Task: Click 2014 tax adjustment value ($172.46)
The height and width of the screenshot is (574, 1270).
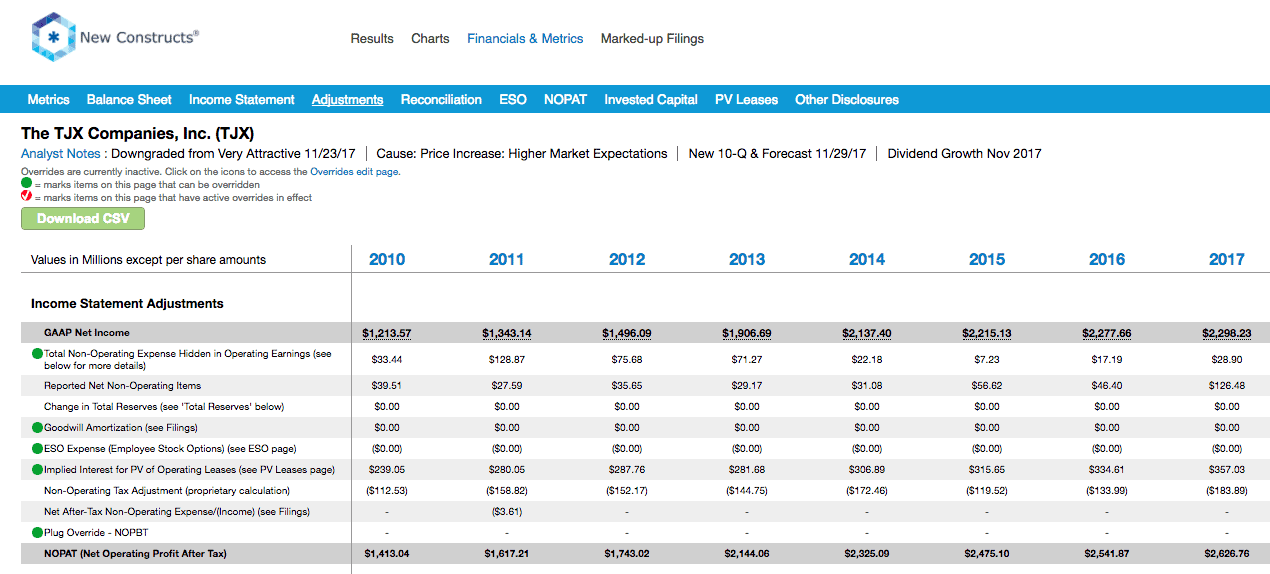Action: tap(867, 491)
